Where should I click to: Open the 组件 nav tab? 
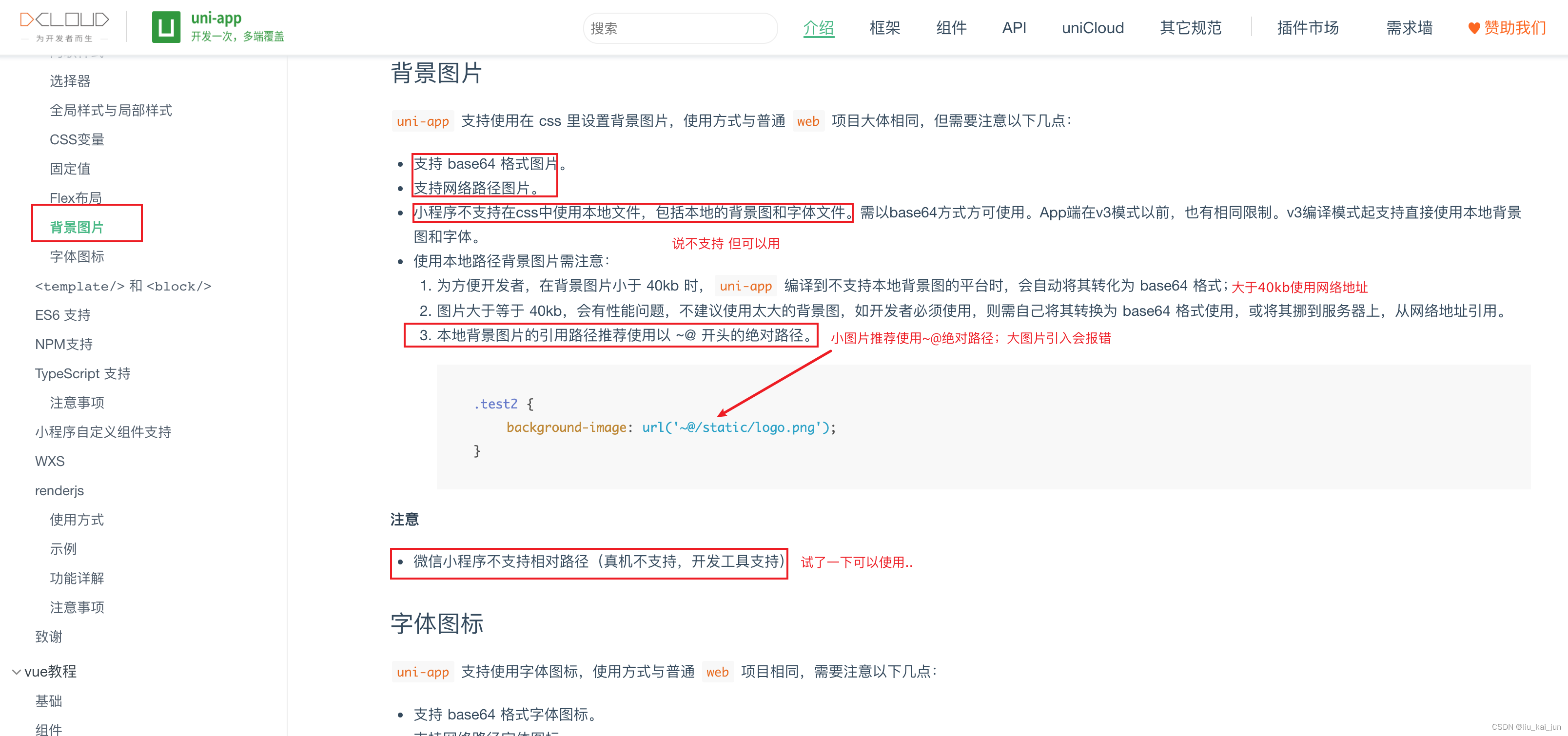pyautogui.click(x=951, y=28)
